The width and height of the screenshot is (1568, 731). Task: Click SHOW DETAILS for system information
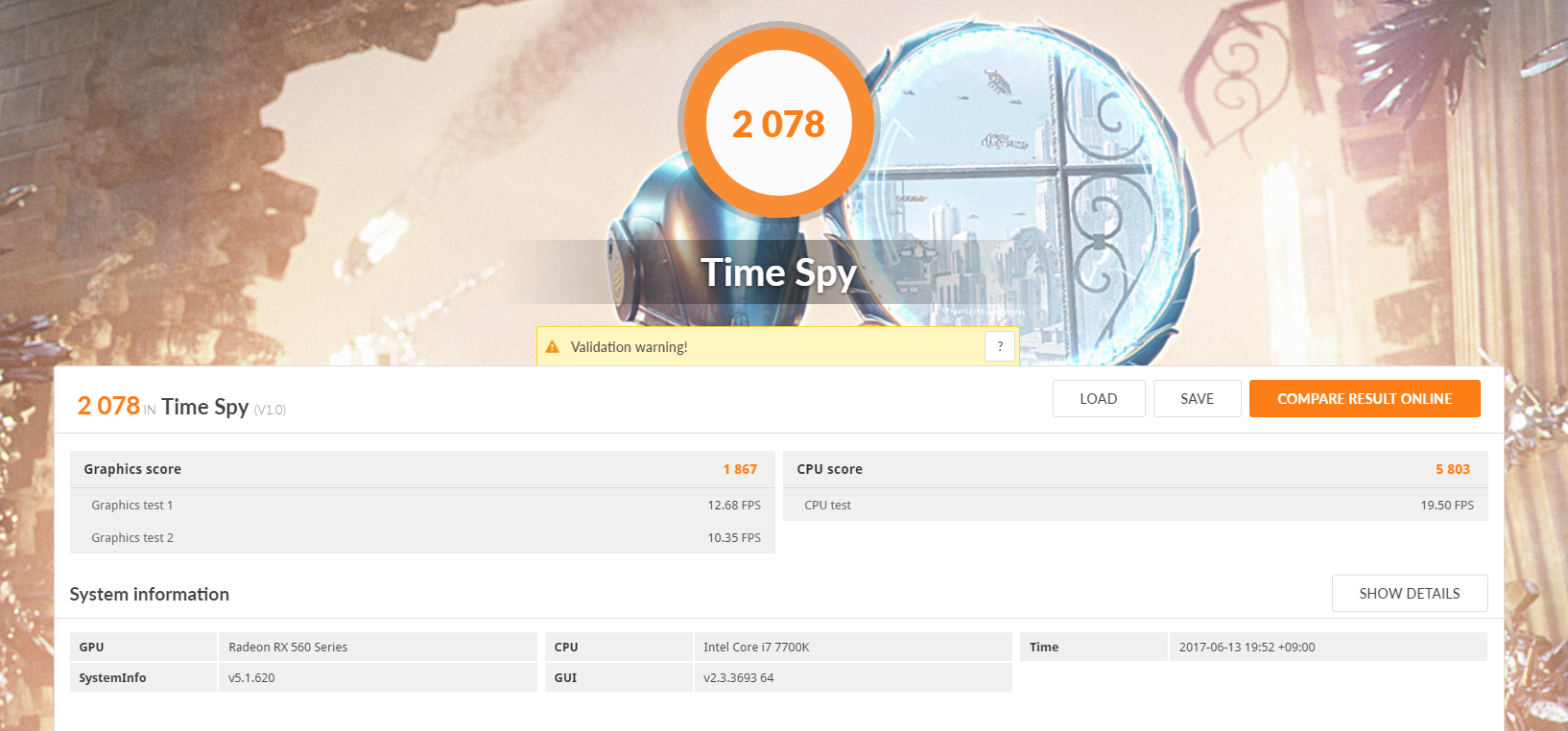pyautogui.click(x=1410, y=594)
